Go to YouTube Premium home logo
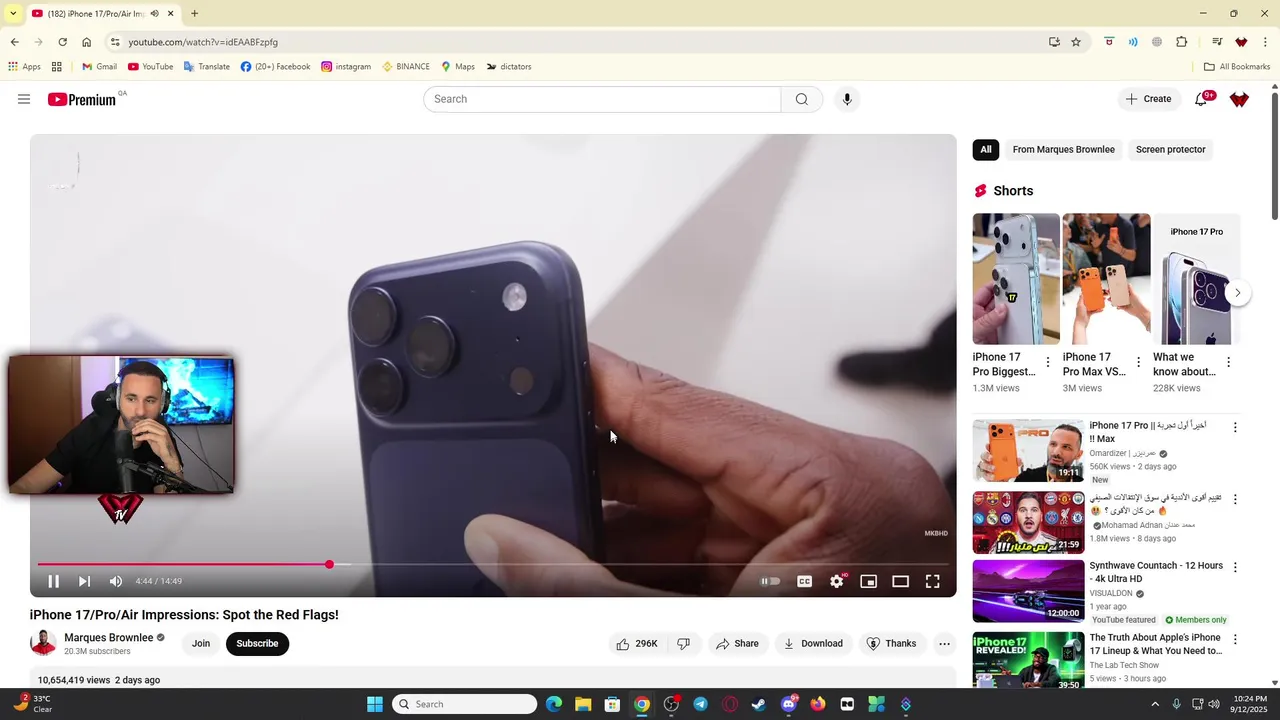The image size is (1280, 720). click(x=82, y=99)
